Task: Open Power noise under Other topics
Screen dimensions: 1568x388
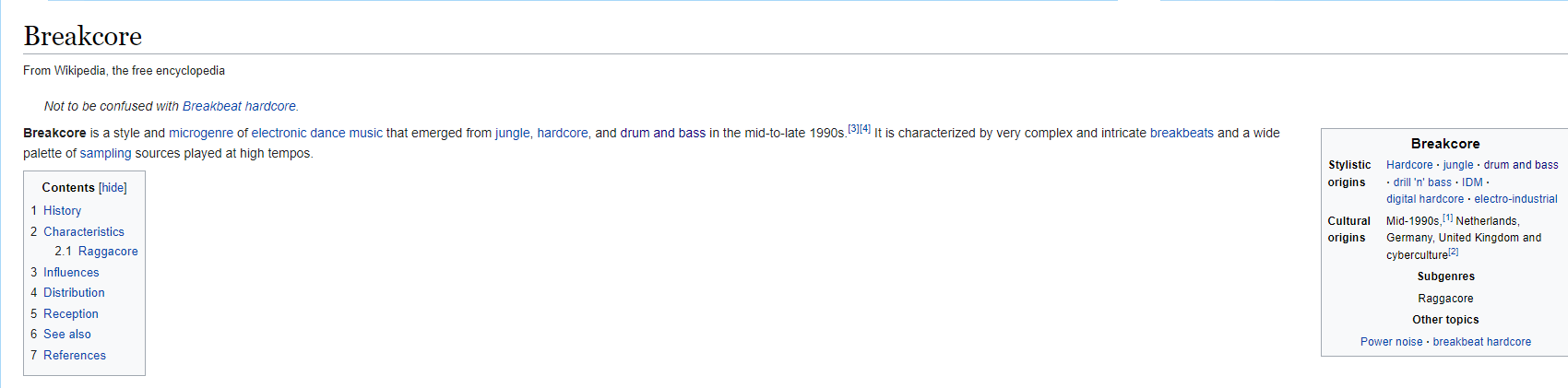Action: point(1391,342)
